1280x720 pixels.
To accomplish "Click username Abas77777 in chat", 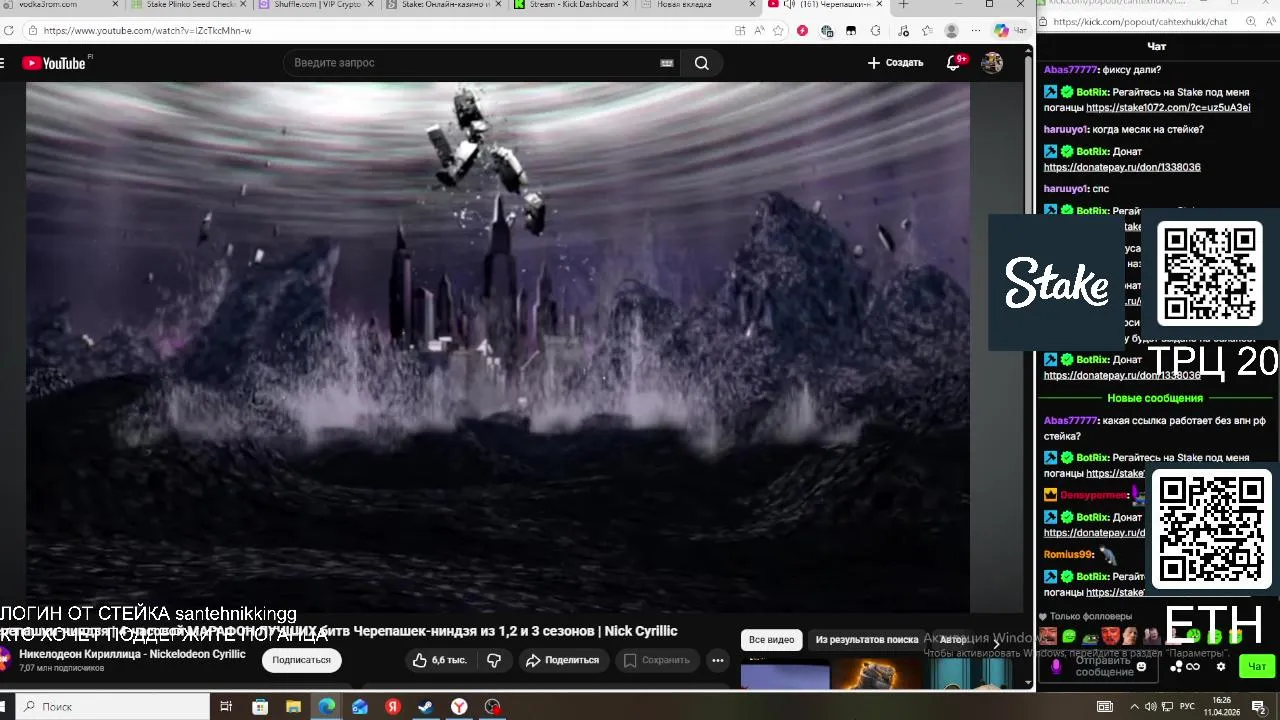I will point(1070,71).
